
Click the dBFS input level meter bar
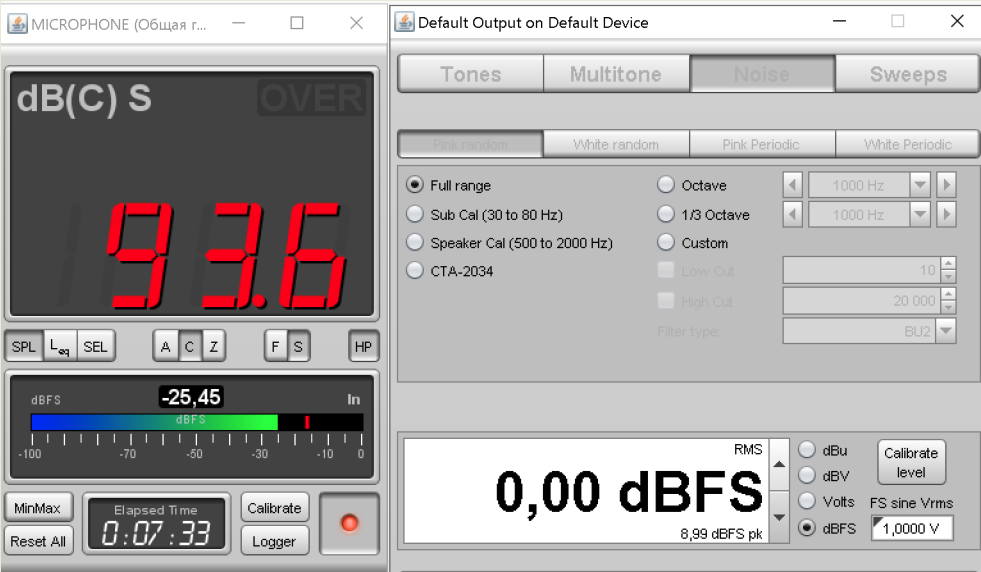point(196,422)
